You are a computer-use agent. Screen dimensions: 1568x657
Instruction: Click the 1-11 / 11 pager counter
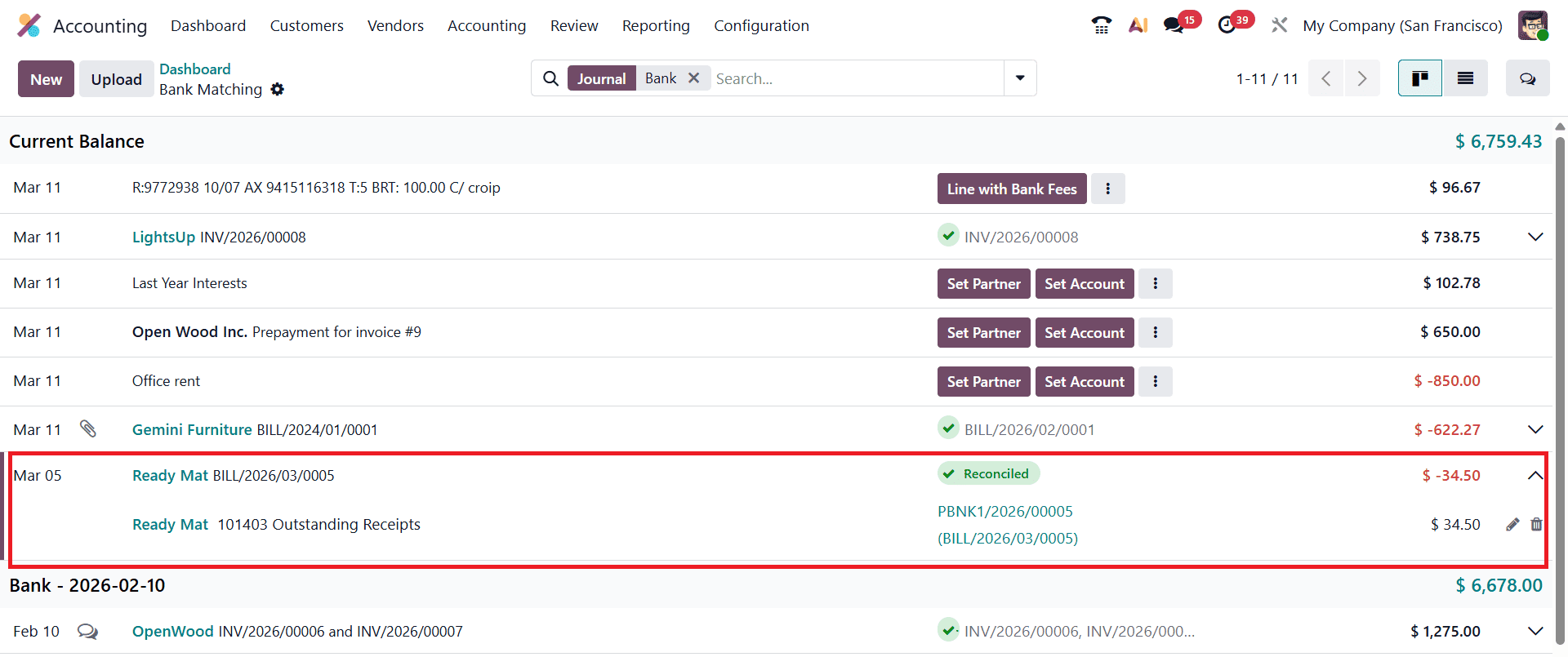click(x=1267, y=78)
